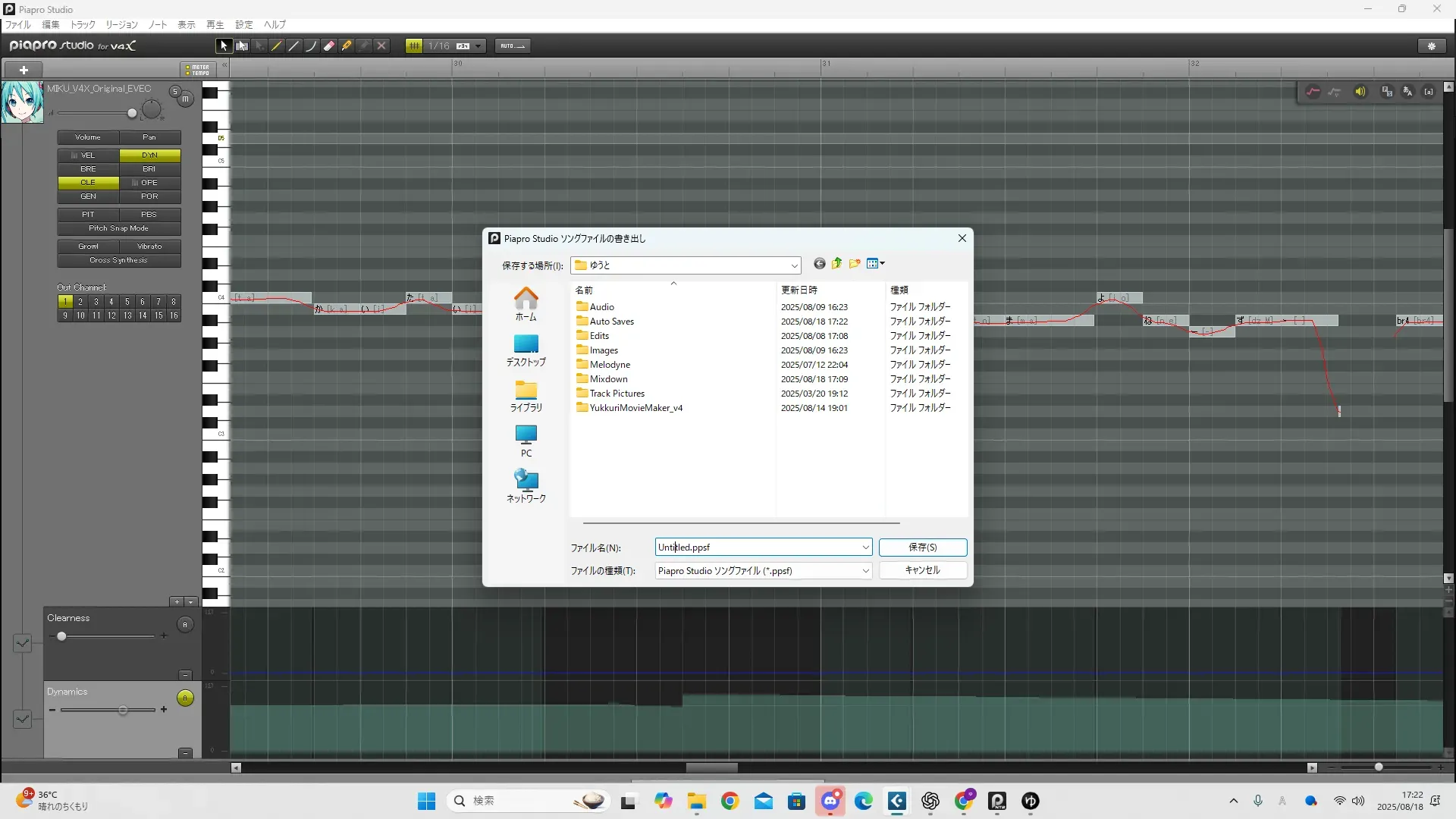Viewport: 1456px width, 819px height.
Task: Open the 1/16 quantize dropdown
Action: click(478, 46)
